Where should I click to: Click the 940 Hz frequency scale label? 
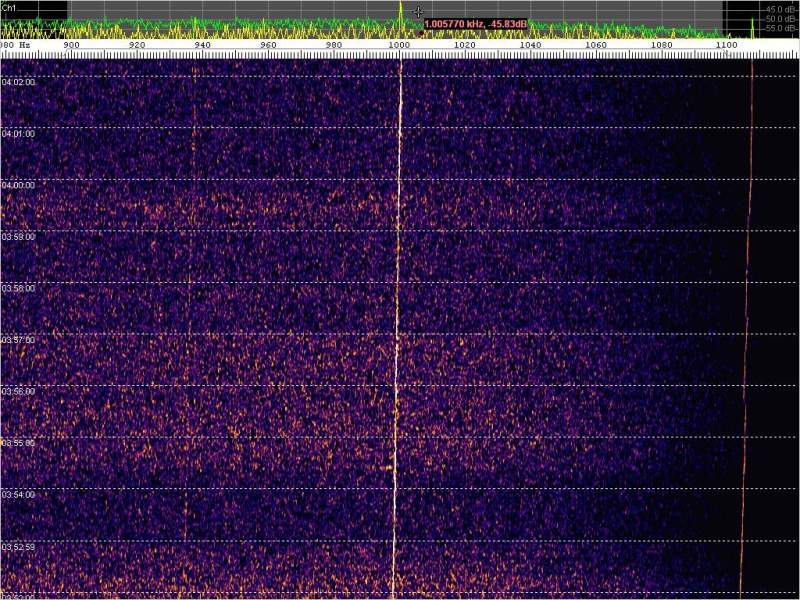(203, 45)
